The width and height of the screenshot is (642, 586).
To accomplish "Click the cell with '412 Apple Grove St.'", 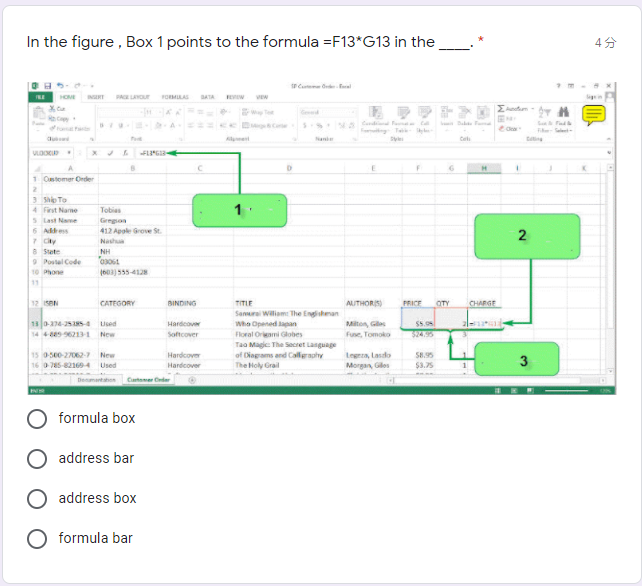I will [131, 231].
